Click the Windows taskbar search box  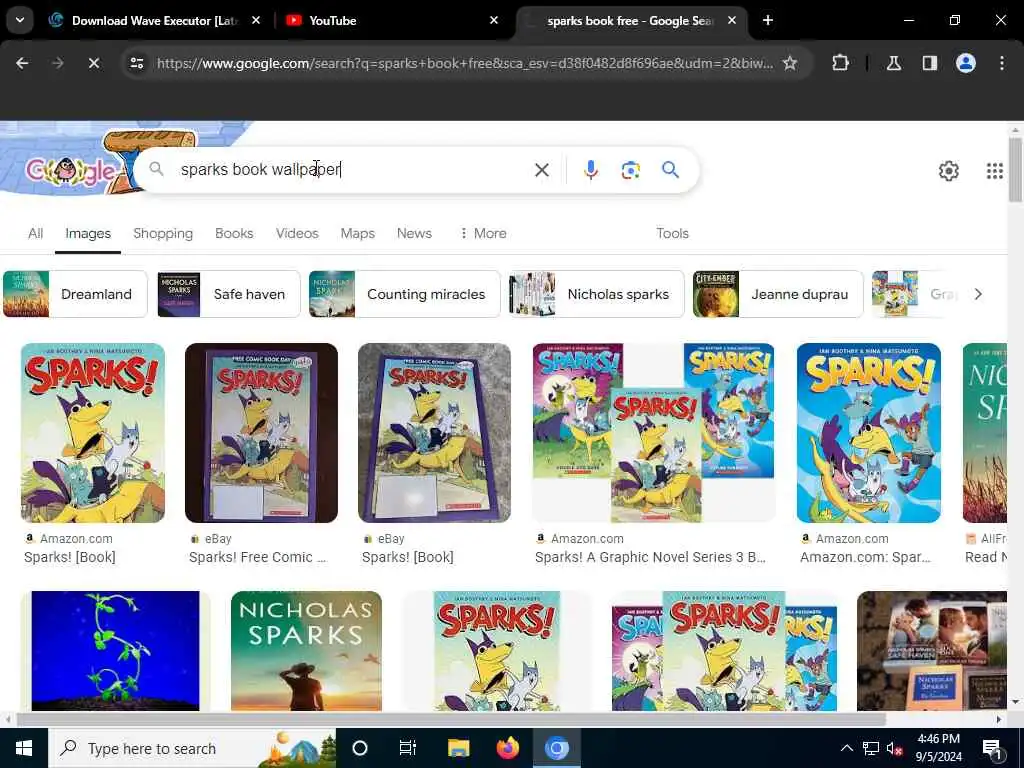tap(192, 748)
